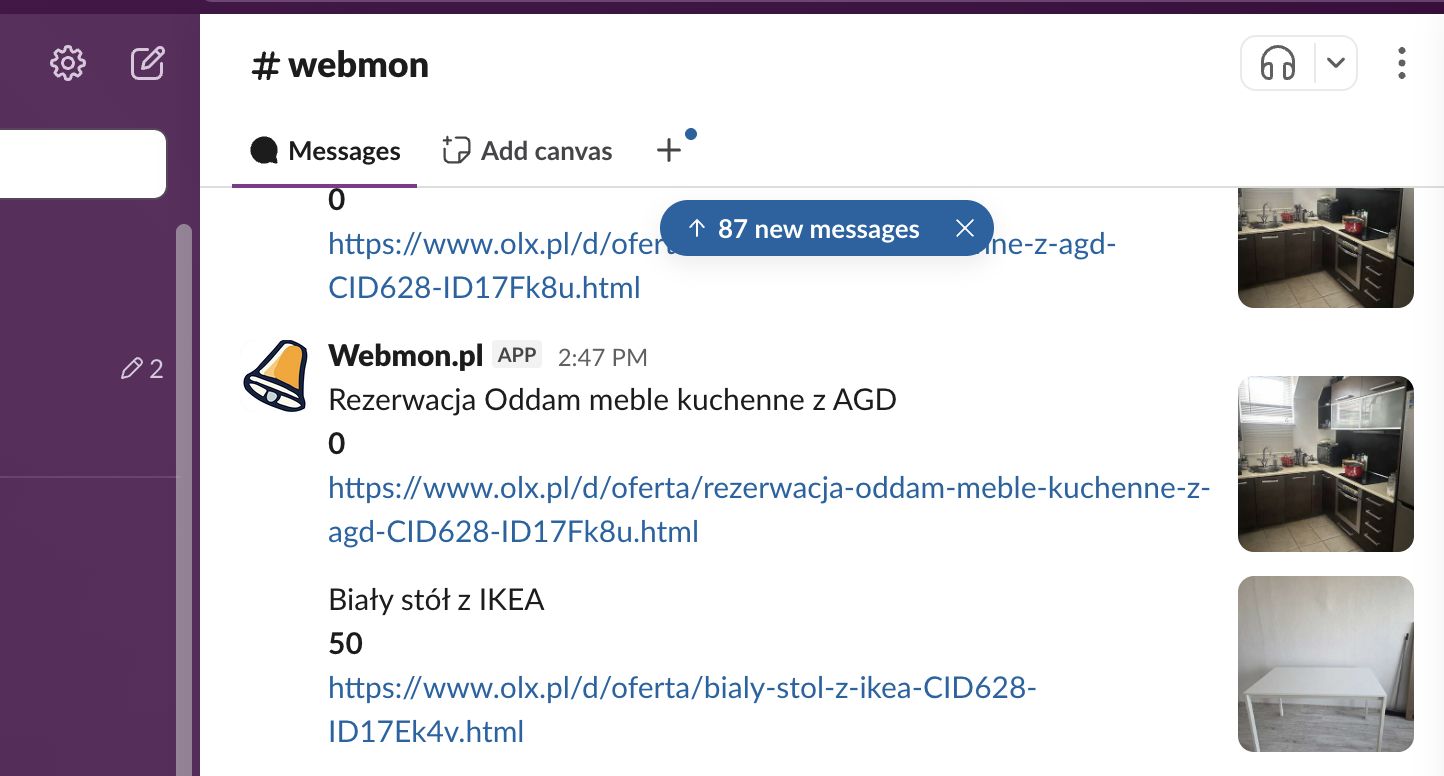Open the huddle options chevron dropdown
Image resolution: width=1444 pixels, height=776 pixels.
point(1335,63)
